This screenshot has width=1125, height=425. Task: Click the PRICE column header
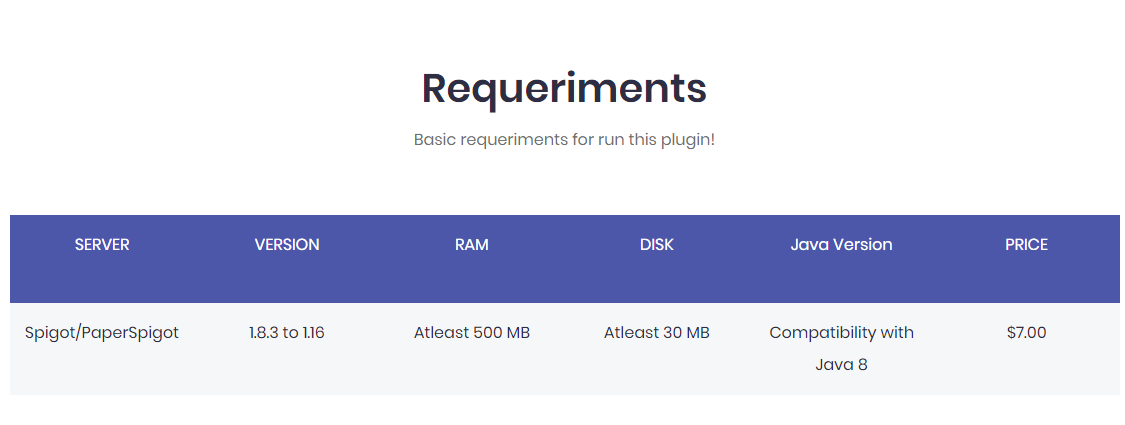(1026, 244)
